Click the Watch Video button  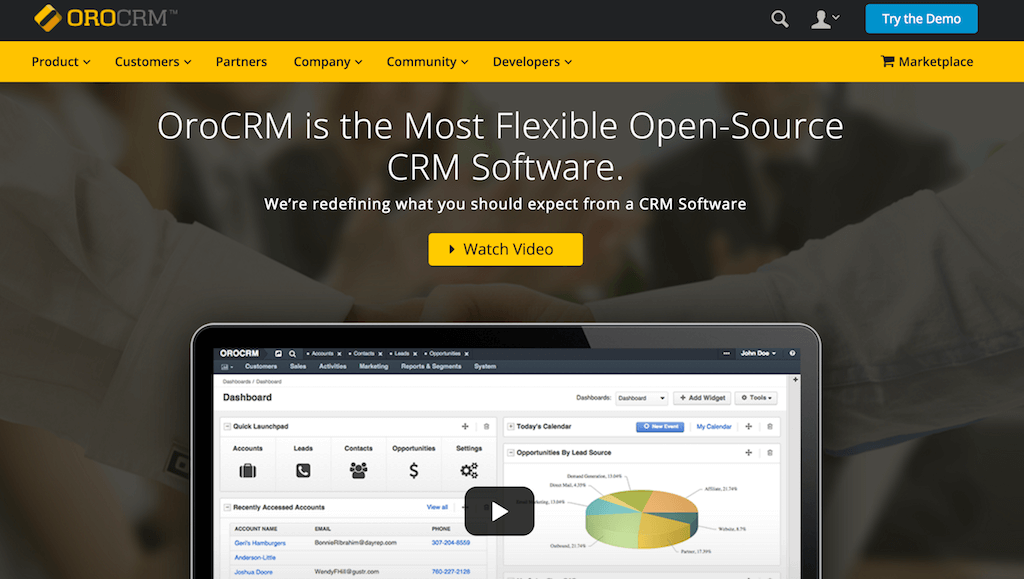point(505,249)
